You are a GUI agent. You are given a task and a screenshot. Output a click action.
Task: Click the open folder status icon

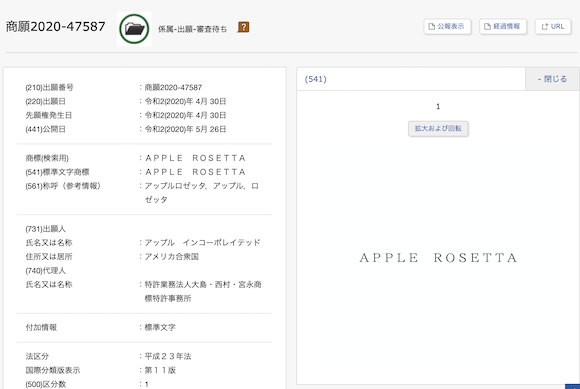tap(134, 29)
